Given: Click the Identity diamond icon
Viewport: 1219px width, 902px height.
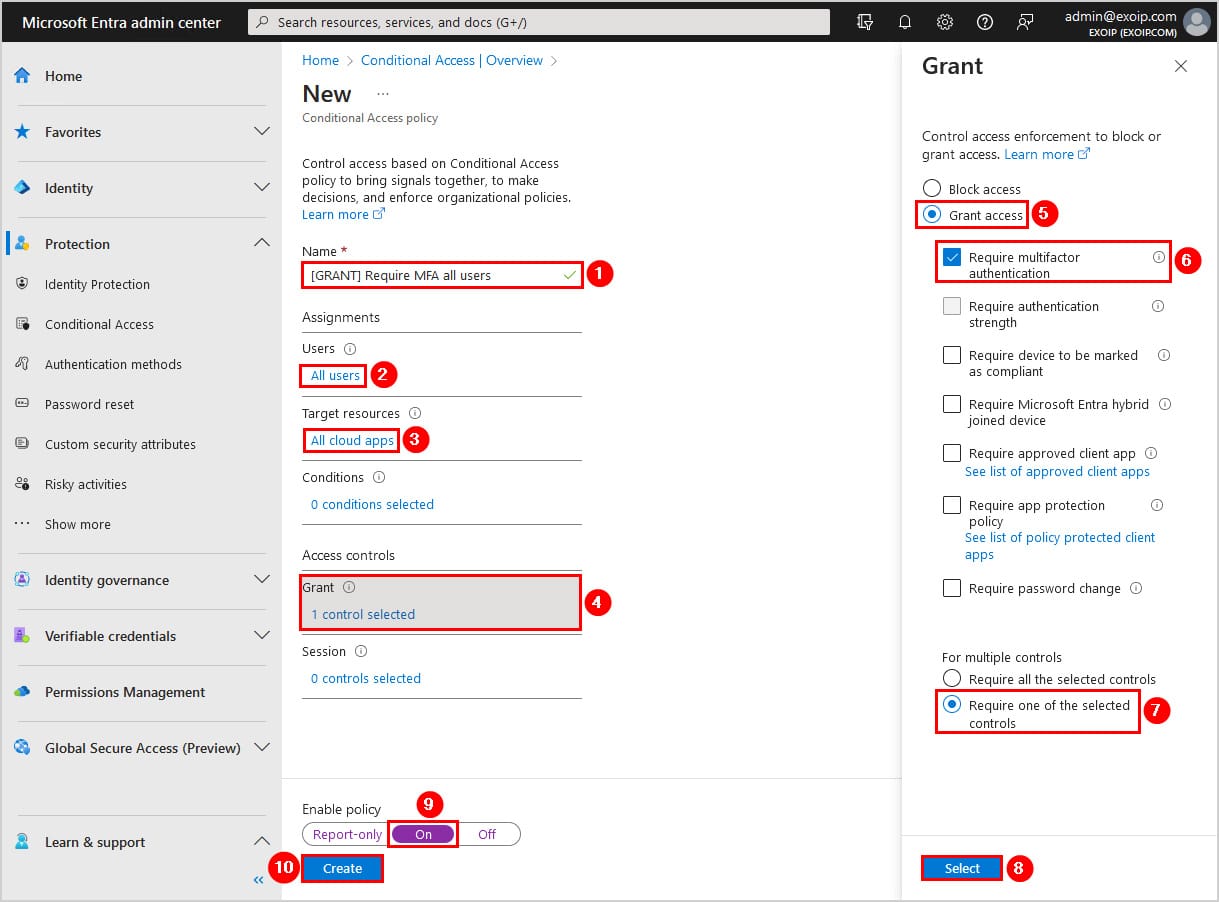Looking at the screenshot, I should coord(22,188).
